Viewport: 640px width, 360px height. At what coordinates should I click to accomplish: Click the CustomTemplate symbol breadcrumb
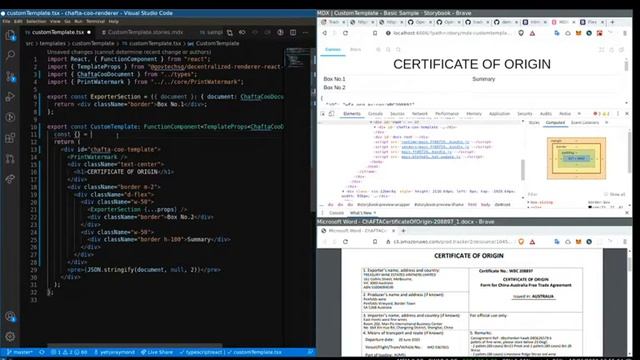tap(214, 43)
